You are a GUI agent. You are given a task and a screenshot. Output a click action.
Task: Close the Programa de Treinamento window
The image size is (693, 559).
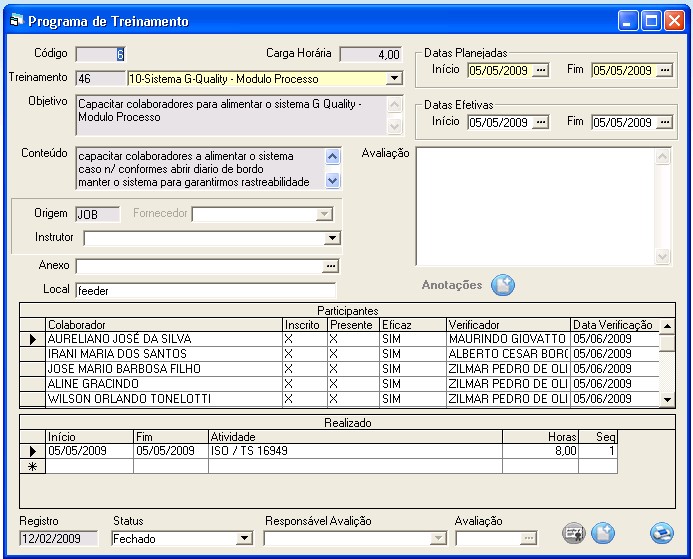coord(675,20)
